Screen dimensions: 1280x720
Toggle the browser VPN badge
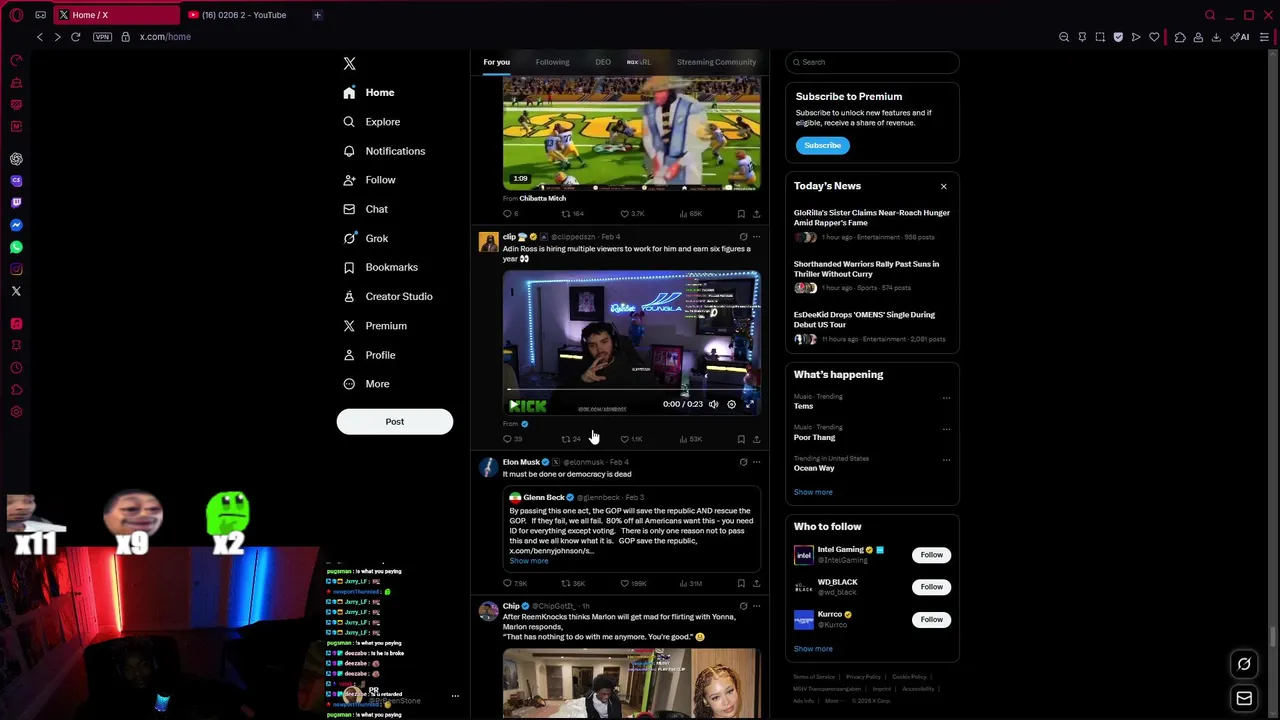(102, 37)
